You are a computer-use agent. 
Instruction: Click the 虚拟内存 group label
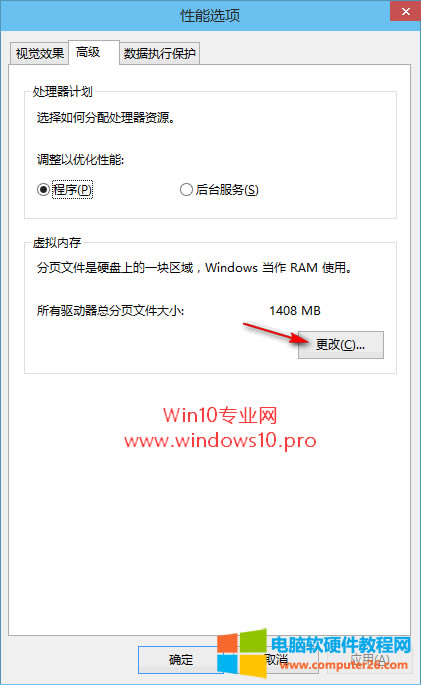click(57, 242)
